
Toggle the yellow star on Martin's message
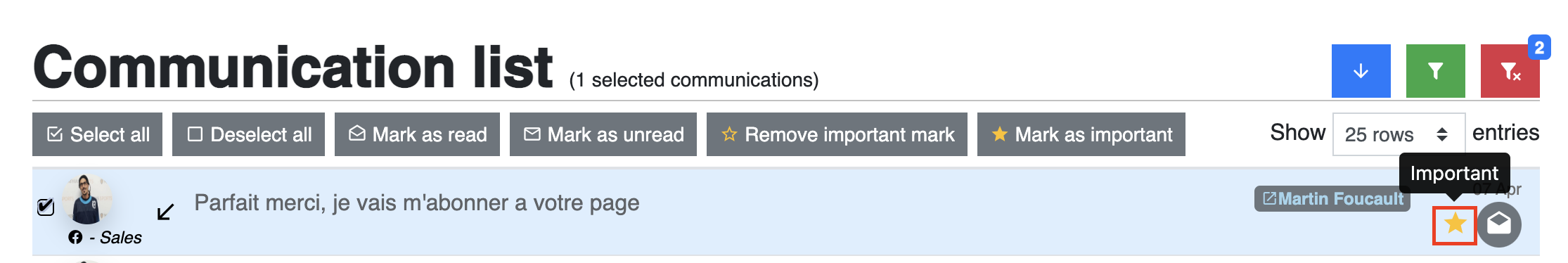click(1455, 224)
